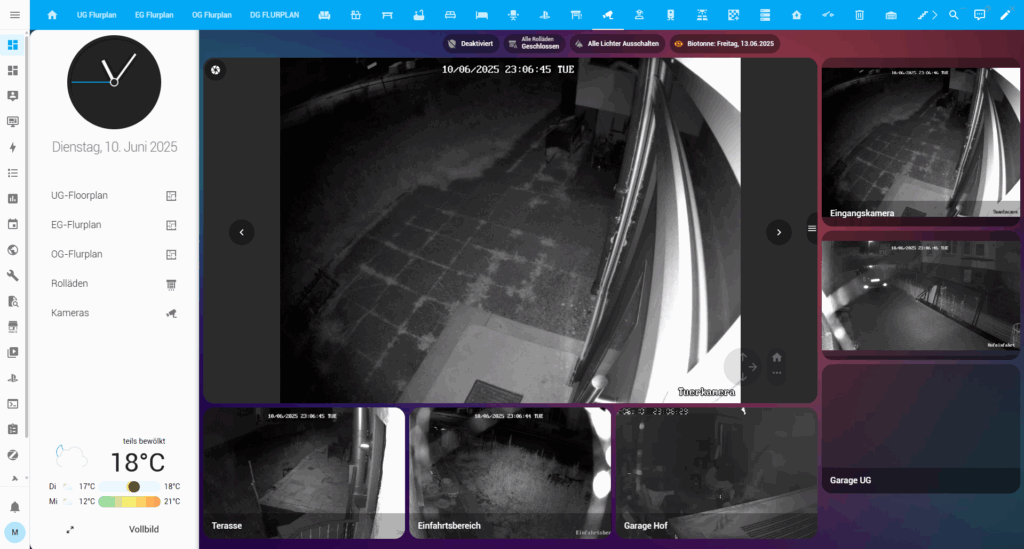This screenshot has height=549, width=1024.
Task: Open the PlayStation view tab in top bar
Action: pos(544,15)
